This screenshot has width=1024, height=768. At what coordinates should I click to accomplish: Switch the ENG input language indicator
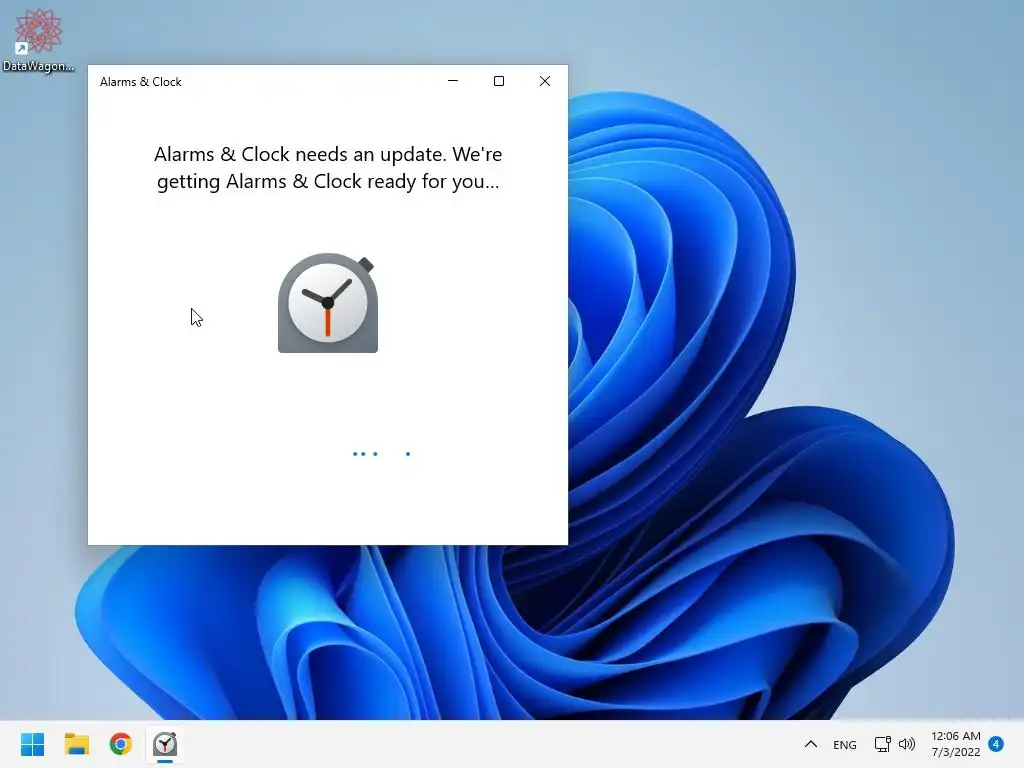844,744
